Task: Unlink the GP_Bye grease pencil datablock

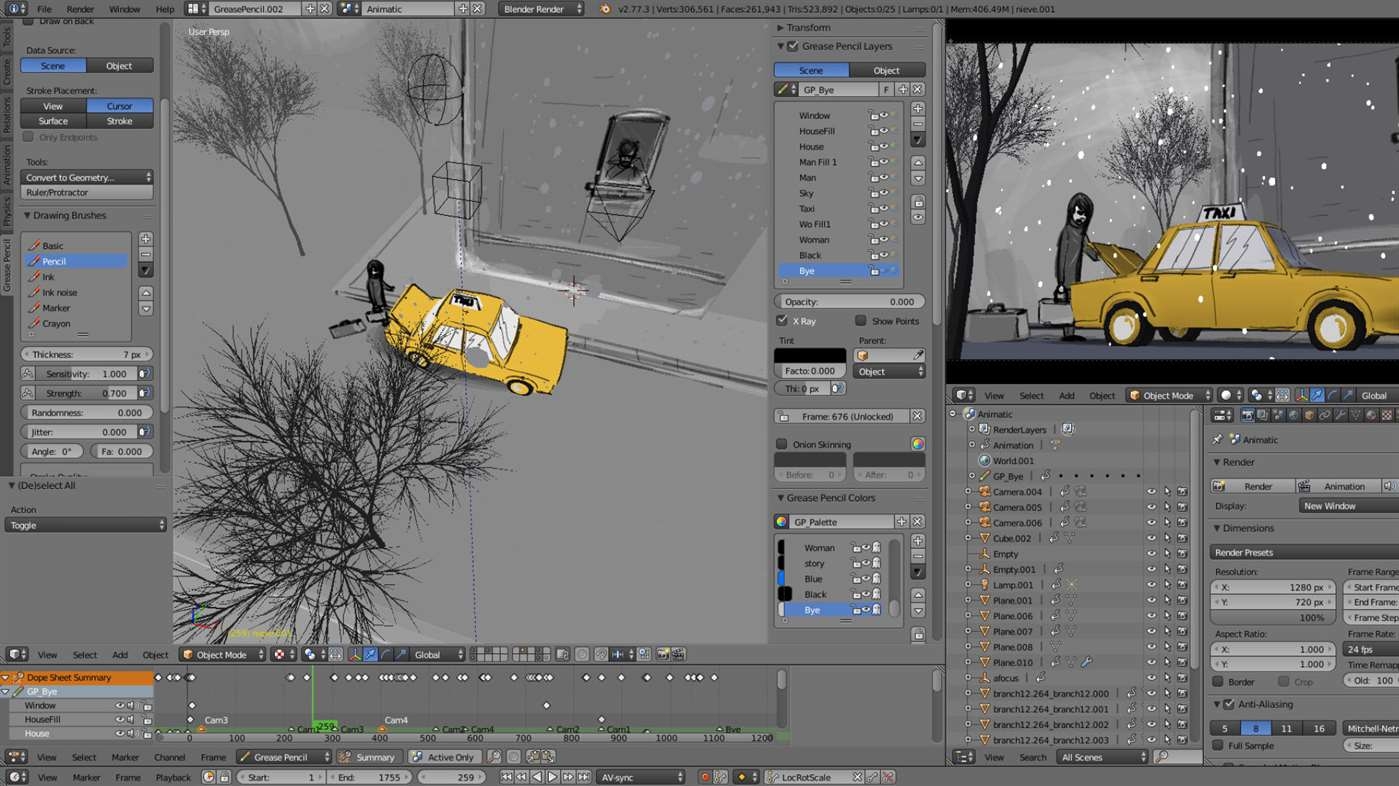Action: [917, 90]
